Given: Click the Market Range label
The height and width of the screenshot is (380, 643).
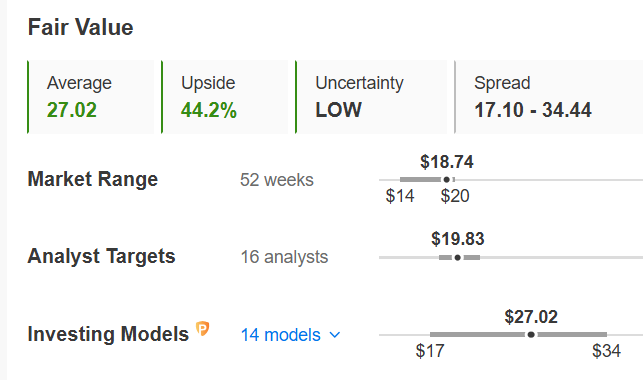Looking at the screenshot, I should click(93, 179).
